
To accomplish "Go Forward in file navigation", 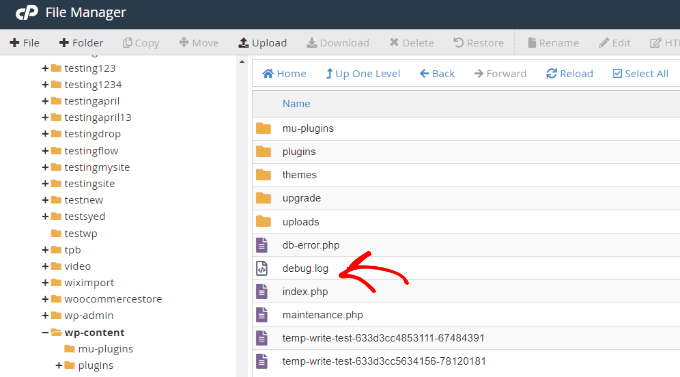I will 500,74.
